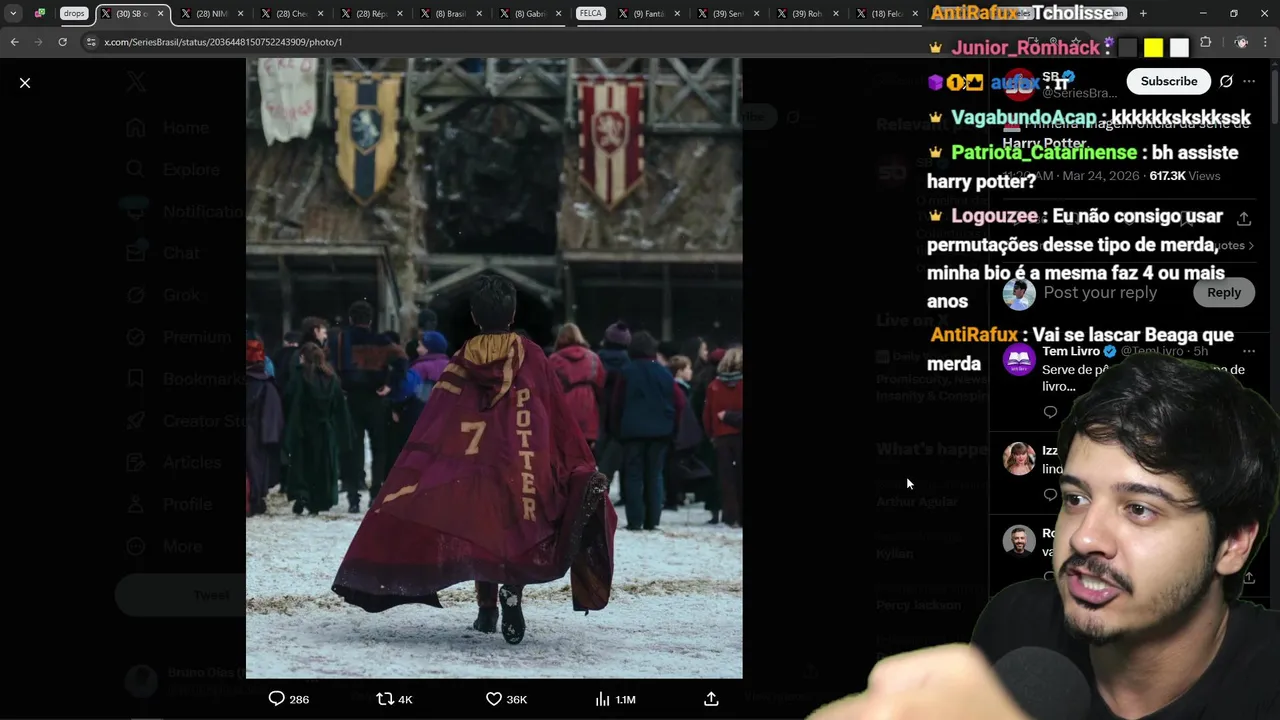Image resolution: width=1280 pixels, height=720 pixels.
Task: Switch to the (9) Fanta tab
Action: (646, 13)
